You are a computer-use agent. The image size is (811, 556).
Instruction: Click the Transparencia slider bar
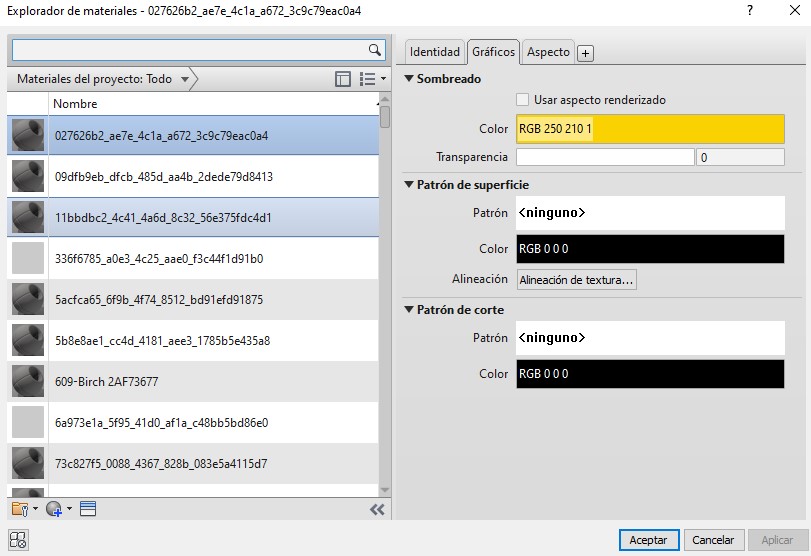(604, 157)
